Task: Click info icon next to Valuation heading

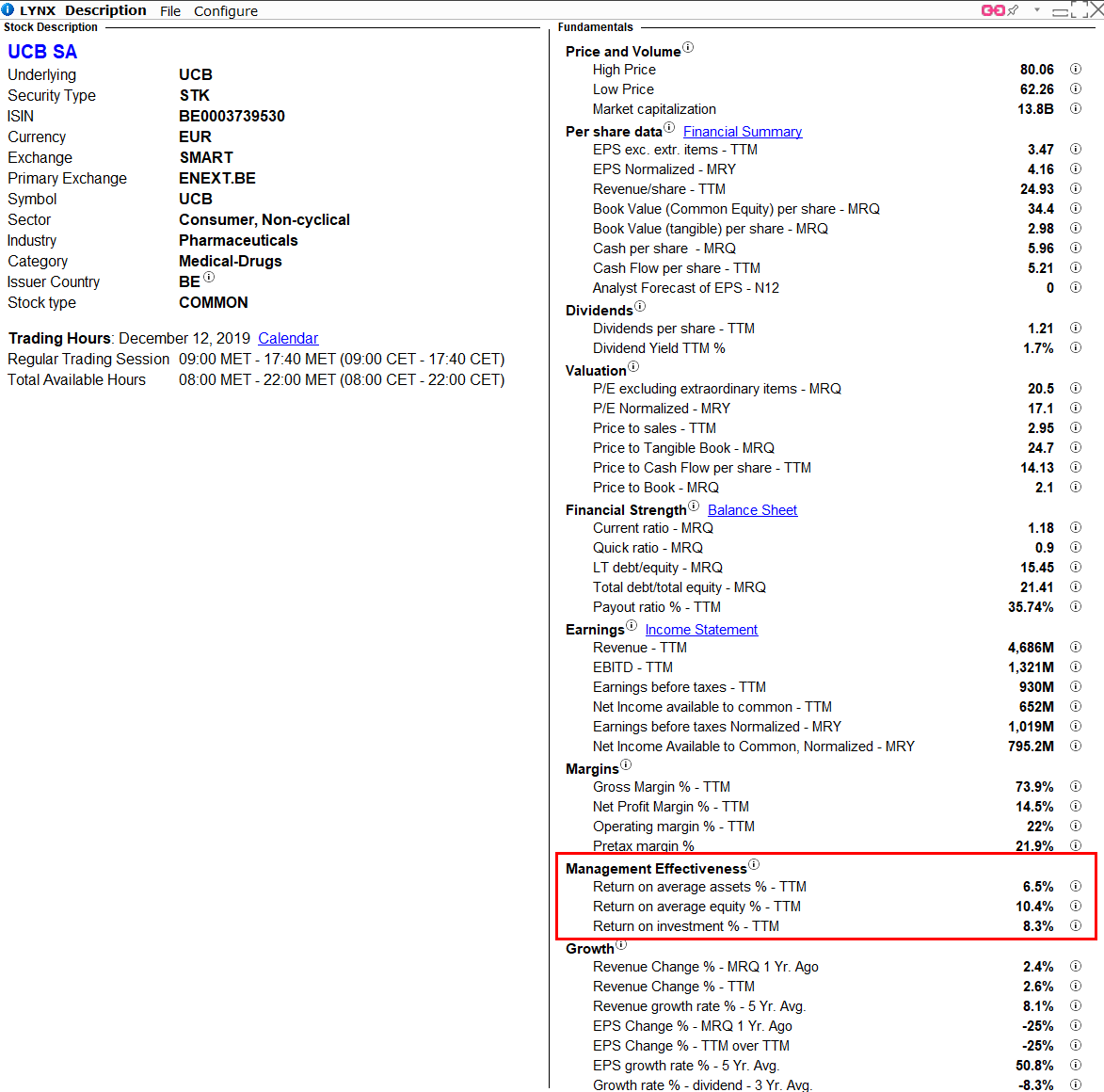Action: pos(633,366)
